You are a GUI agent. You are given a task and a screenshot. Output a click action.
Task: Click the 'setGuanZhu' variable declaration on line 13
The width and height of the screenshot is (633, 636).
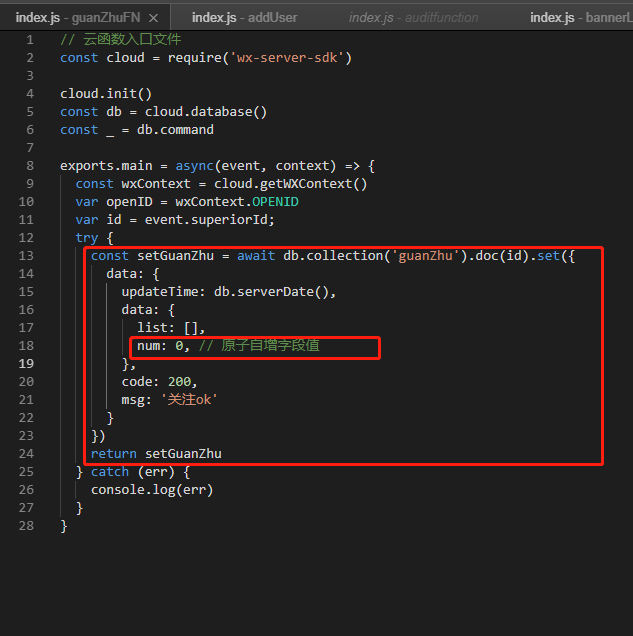175,256
